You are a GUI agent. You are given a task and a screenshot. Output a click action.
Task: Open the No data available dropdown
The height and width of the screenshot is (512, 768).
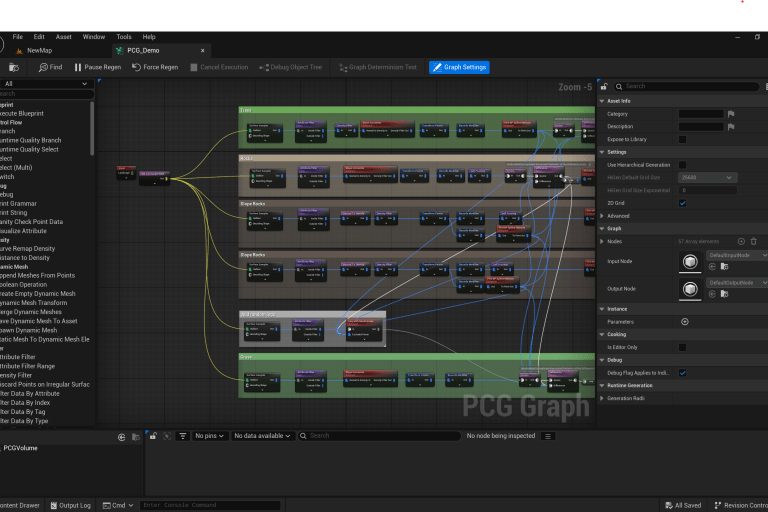(x=262, y=436)
